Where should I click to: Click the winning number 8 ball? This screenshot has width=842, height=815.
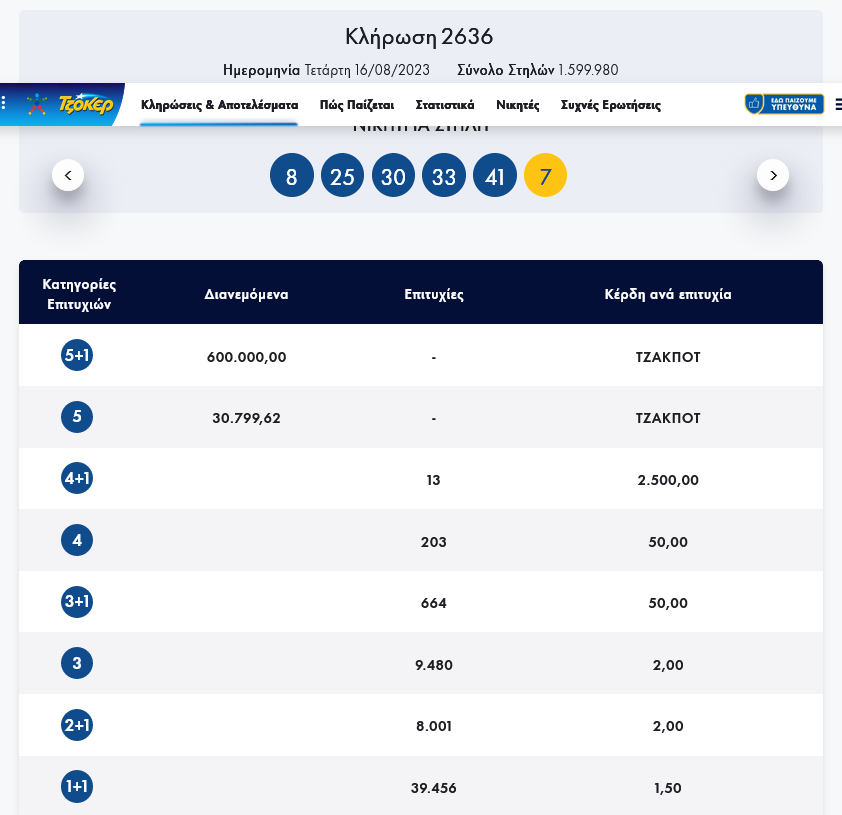click(291, 177)
